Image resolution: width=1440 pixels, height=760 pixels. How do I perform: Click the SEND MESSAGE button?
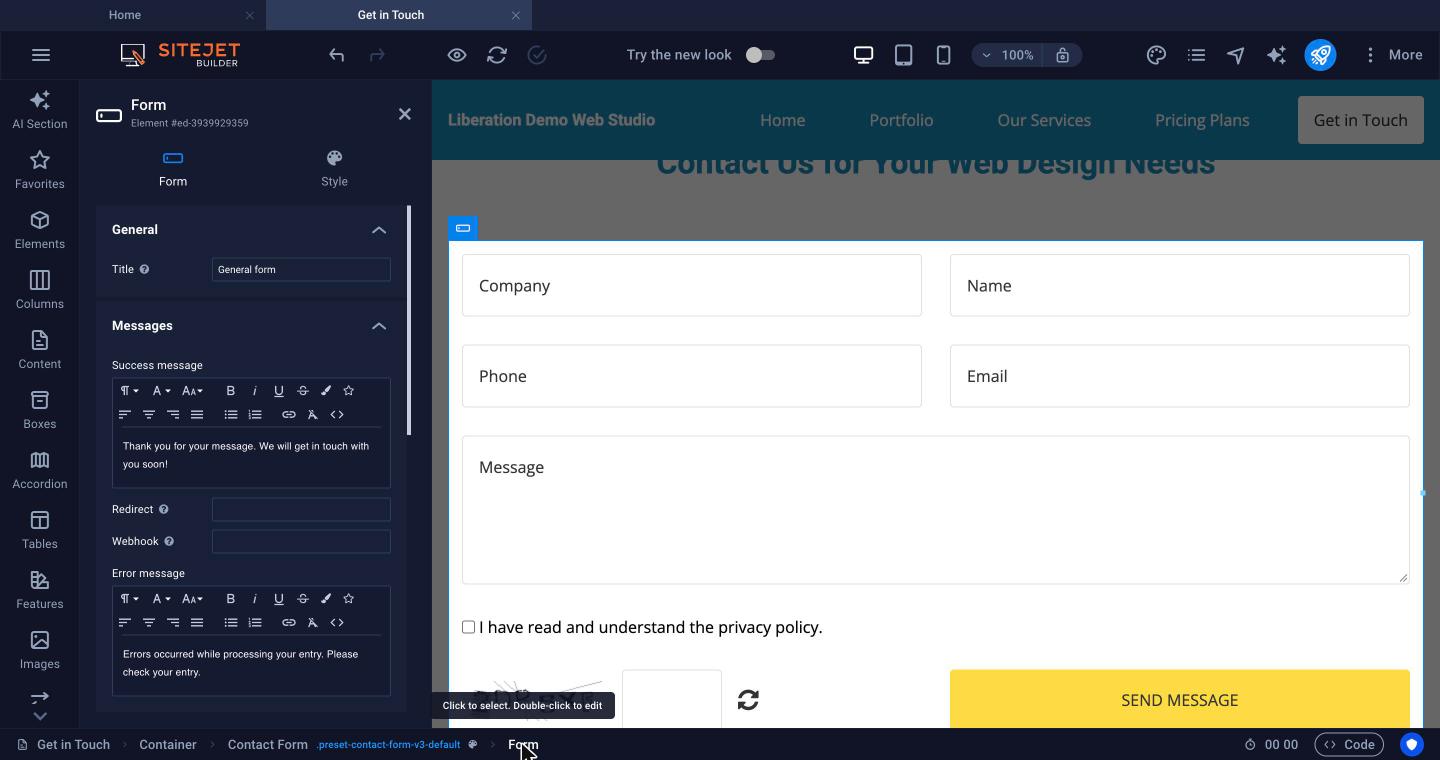click(1180, 699)
